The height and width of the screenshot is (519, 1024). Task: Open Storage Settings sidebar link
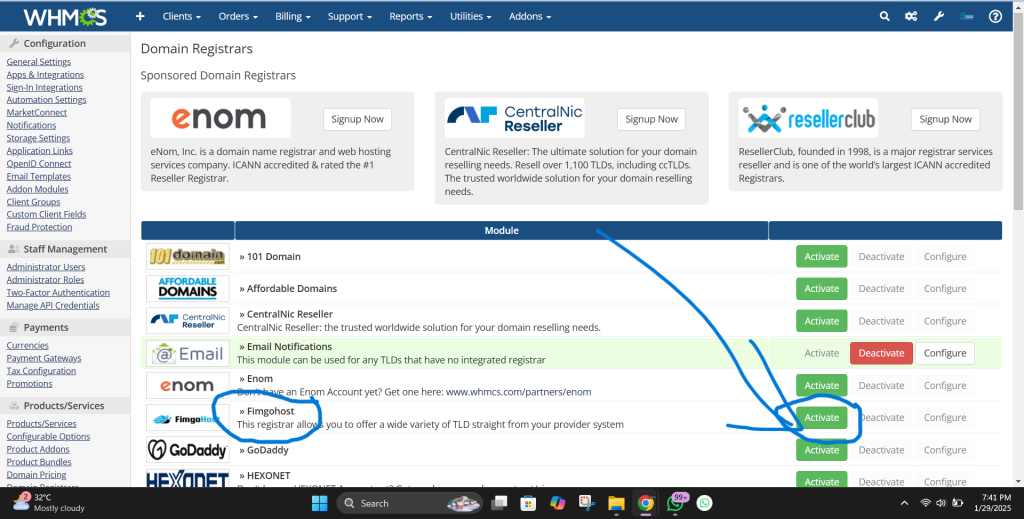coord(38,138)
